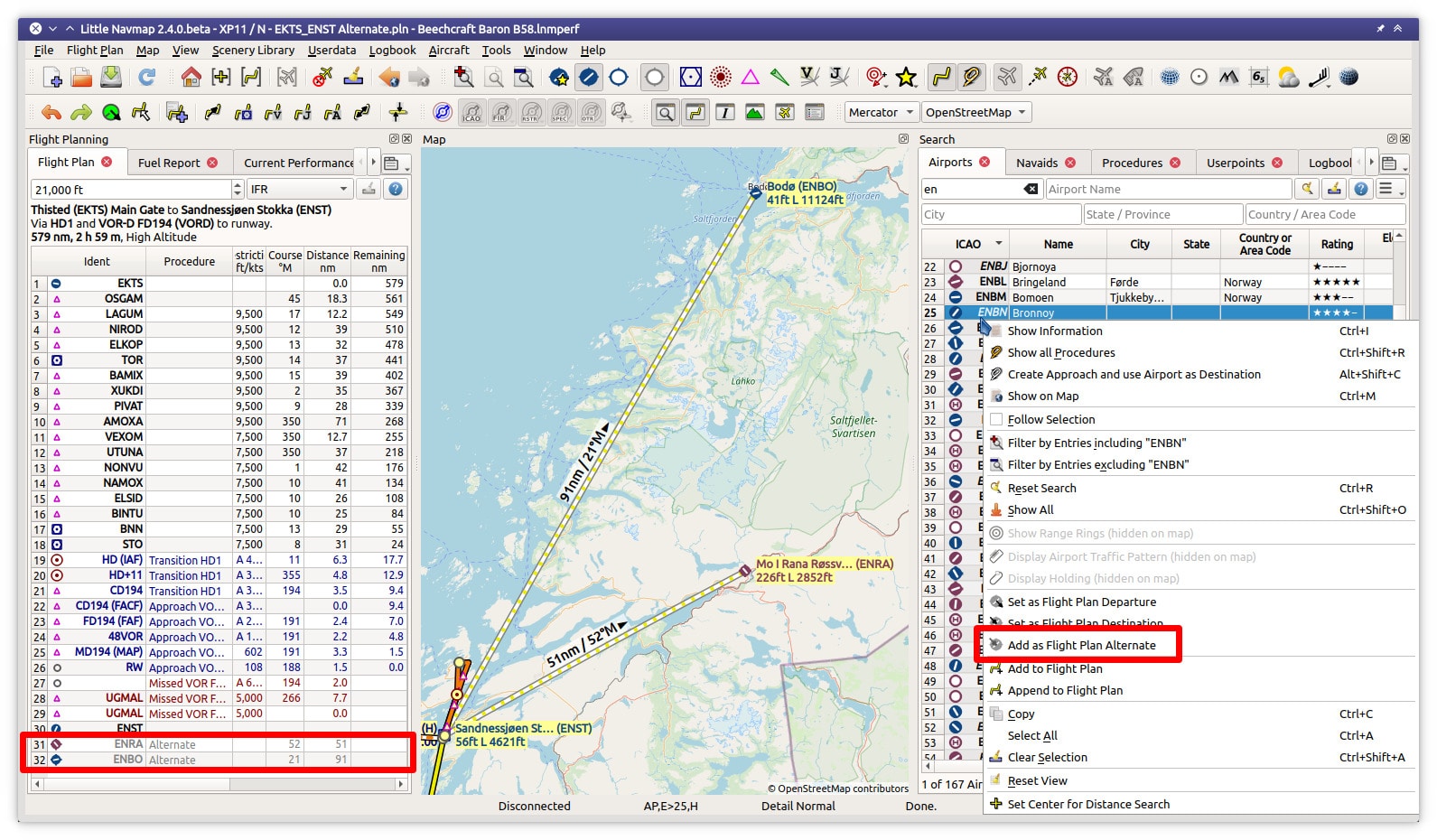Switch to the Navaids search tab

pos(1036,163)
